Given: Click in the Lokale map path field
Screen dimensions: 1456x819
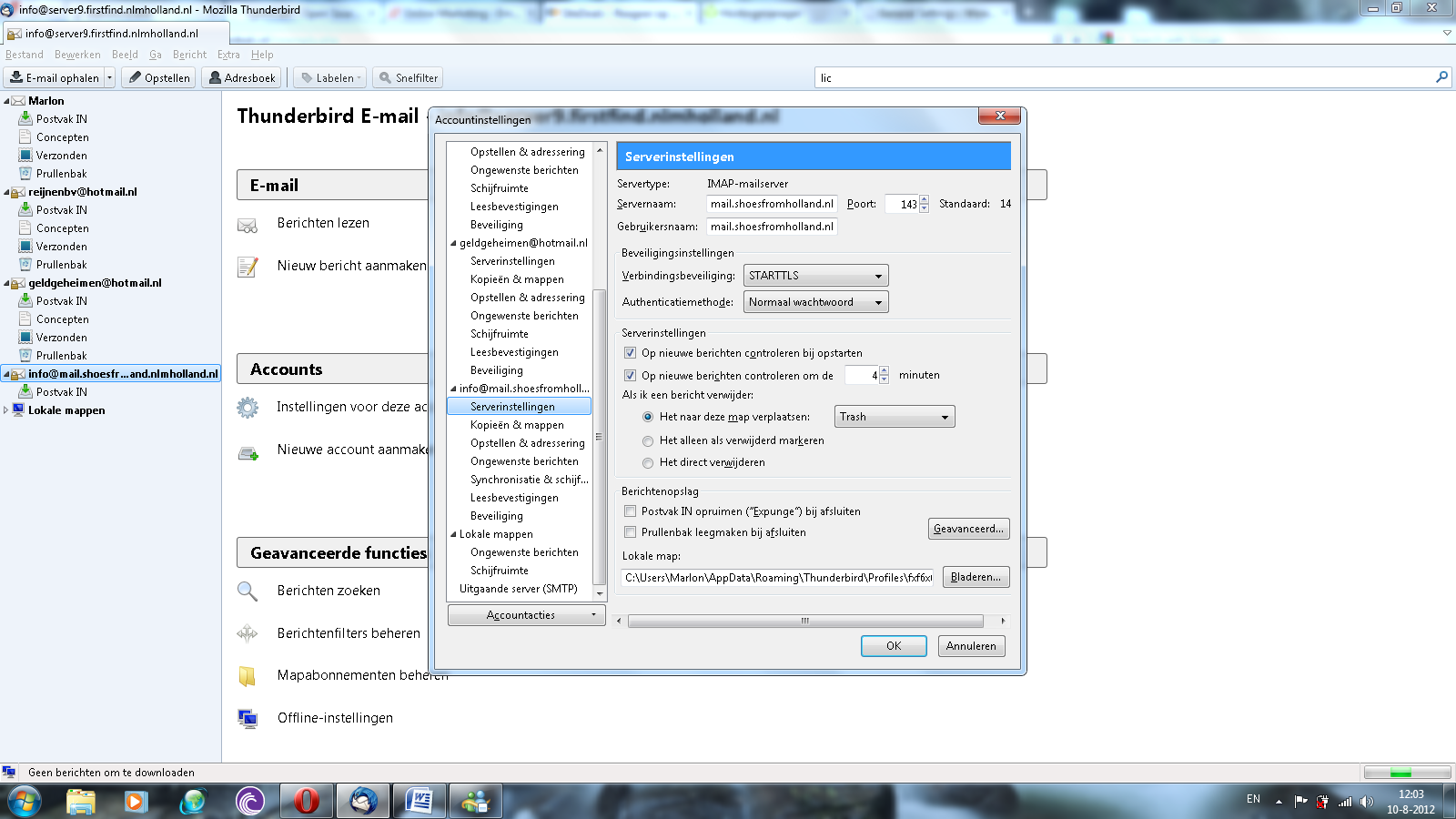Looking at the screenshot, I should click(778, 578).
